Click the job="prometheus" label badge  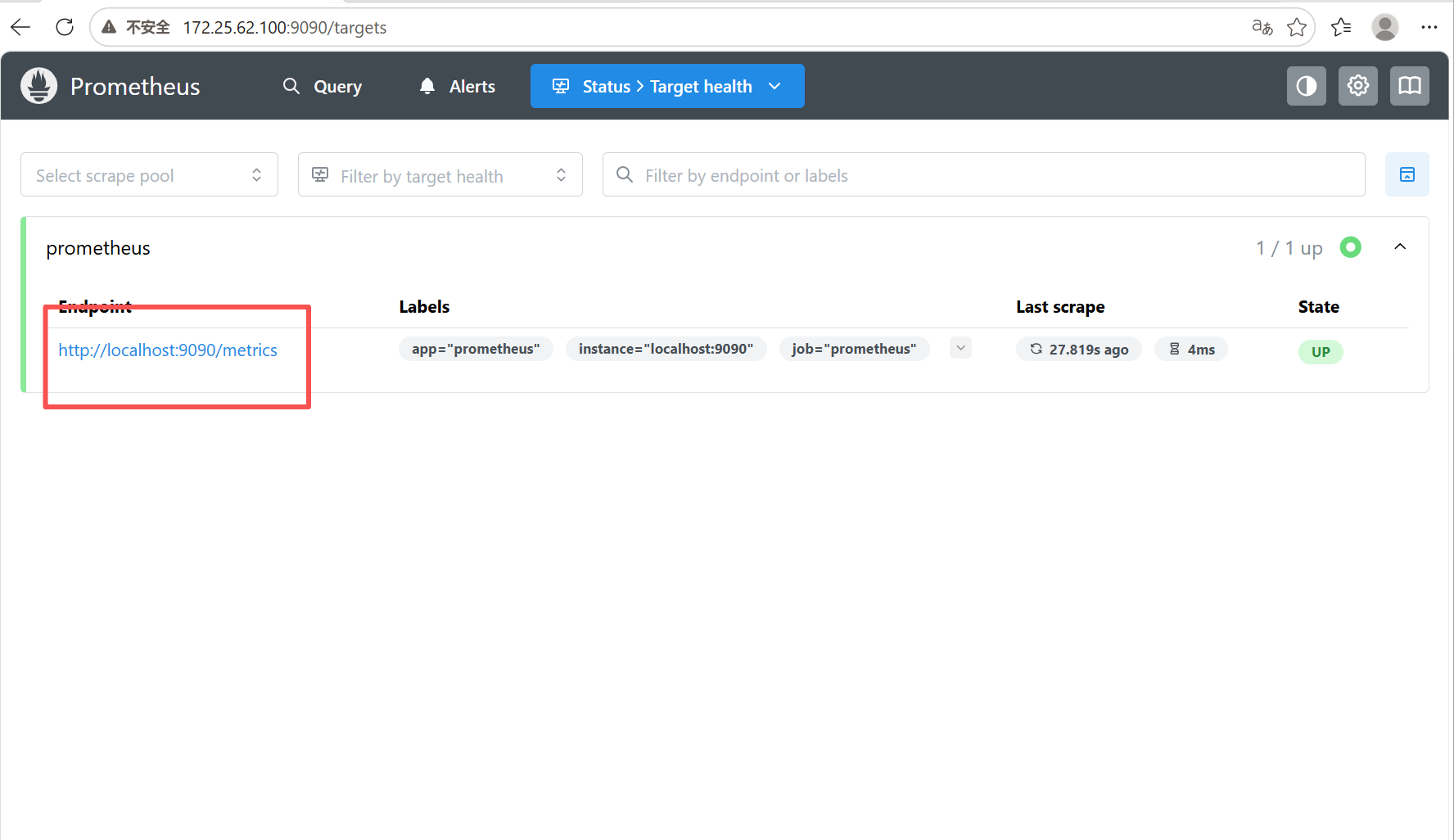[854, 349]
